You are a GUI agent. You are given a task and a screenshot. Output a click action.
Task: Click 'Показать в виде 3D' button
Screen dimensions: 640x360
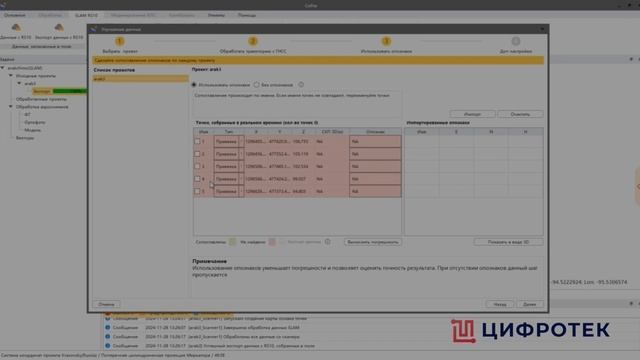click(508, 242)
